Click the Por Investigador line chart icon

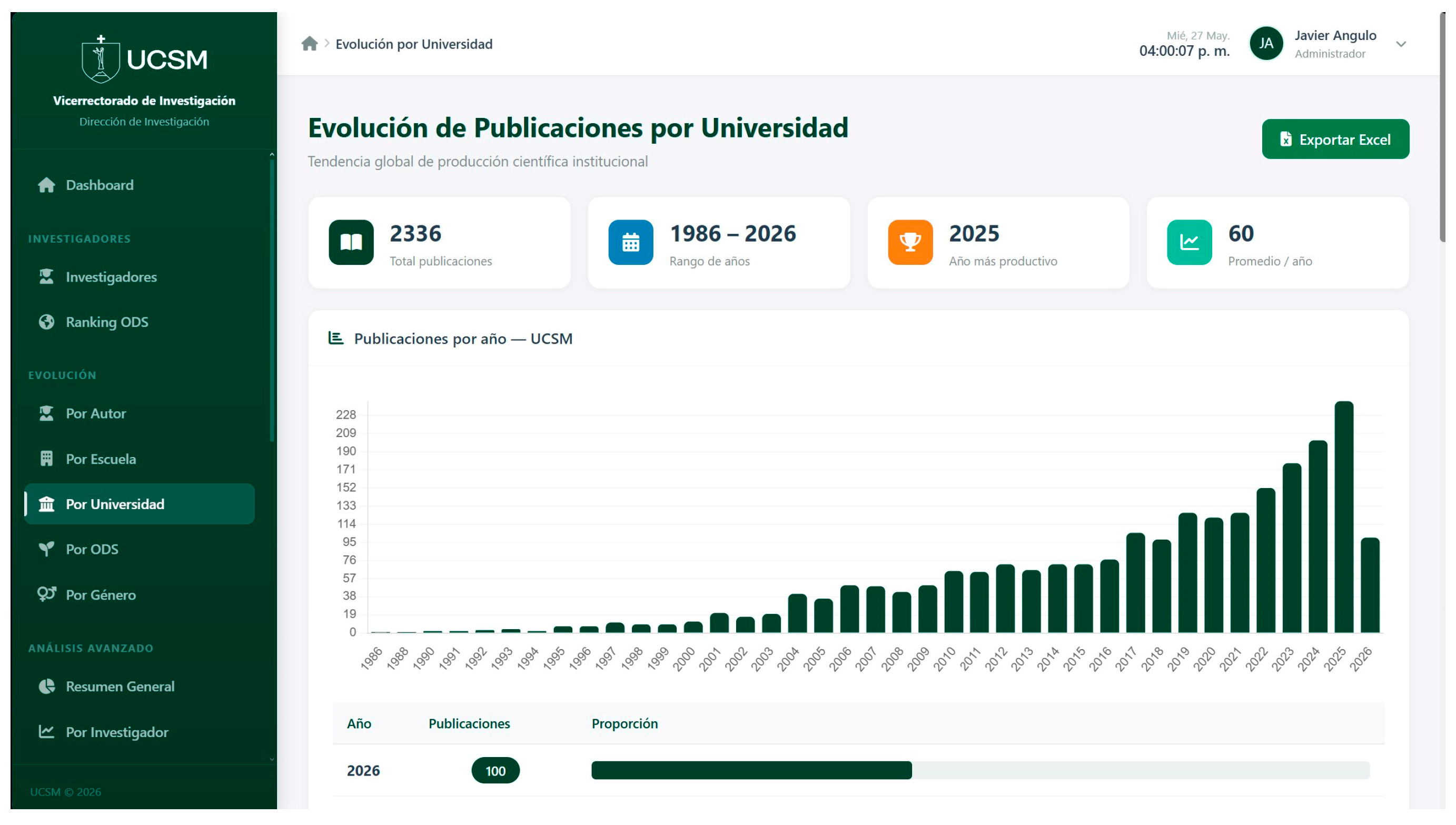click(46, 732)
